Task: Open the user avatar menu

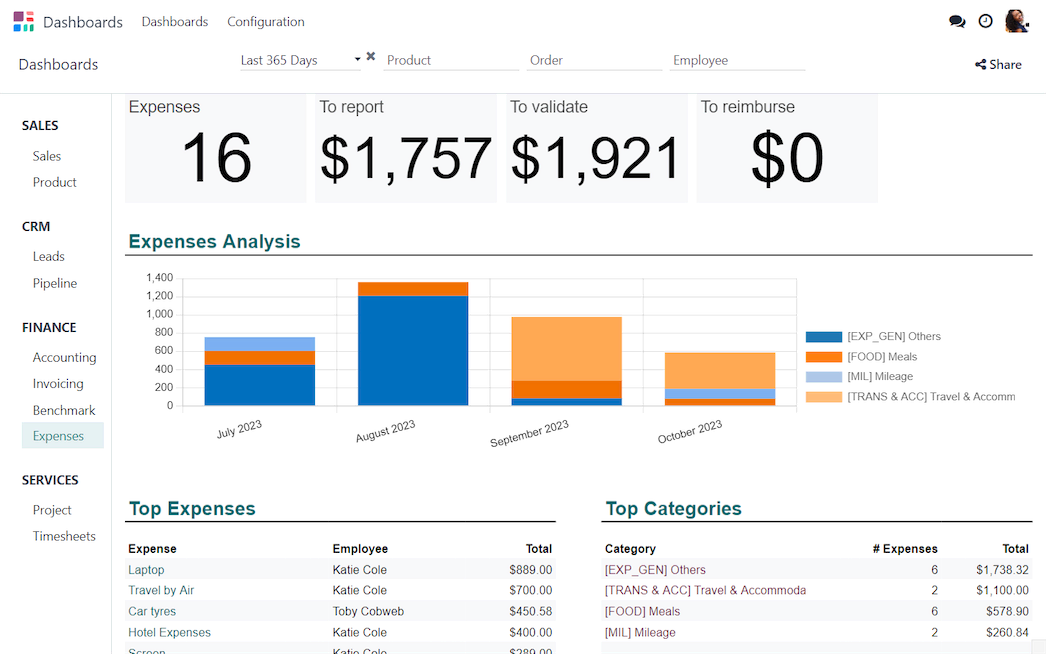Action: point(1017,20)
